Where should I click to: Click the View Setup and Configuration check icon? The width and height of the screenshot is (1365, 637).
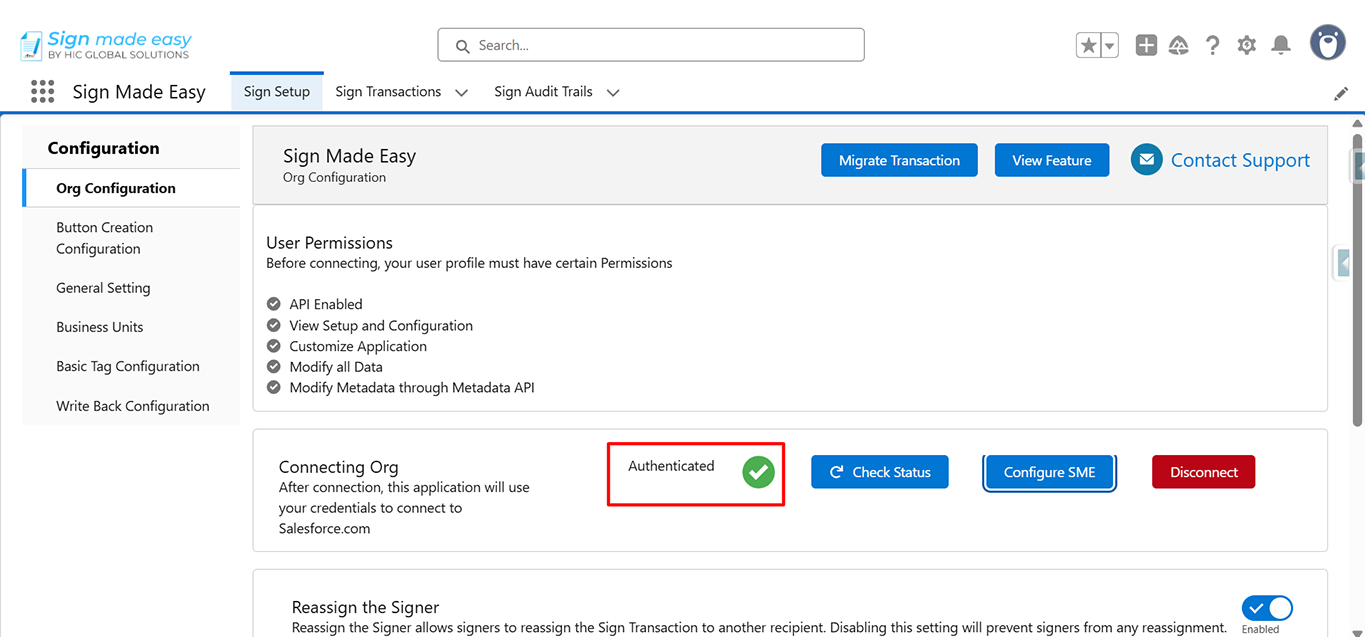pos(274,325)
